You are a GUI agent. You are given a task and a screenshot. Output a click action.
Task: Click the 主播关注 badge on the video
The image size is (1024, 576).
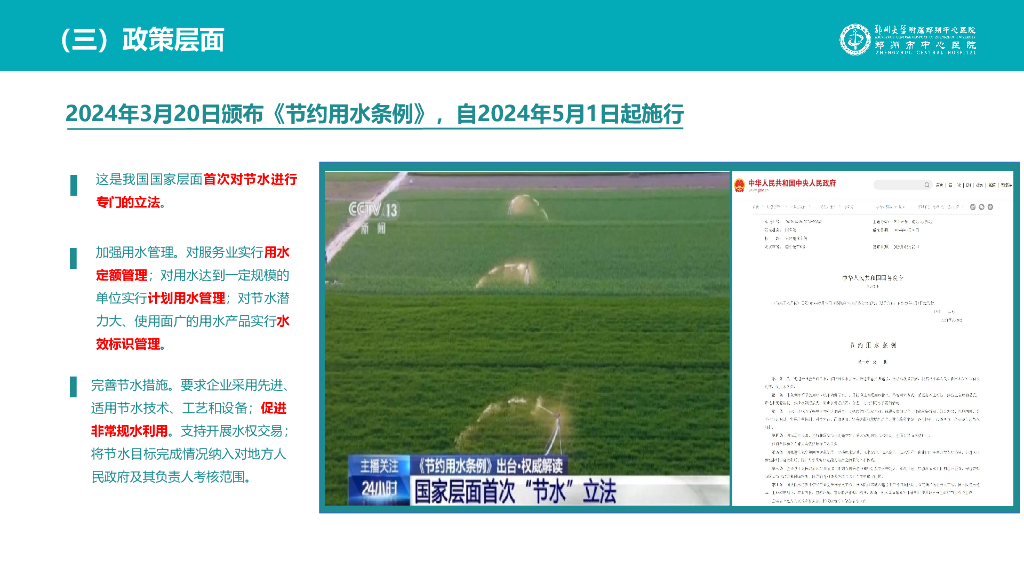pyautogui.click(x=381, y=465)
